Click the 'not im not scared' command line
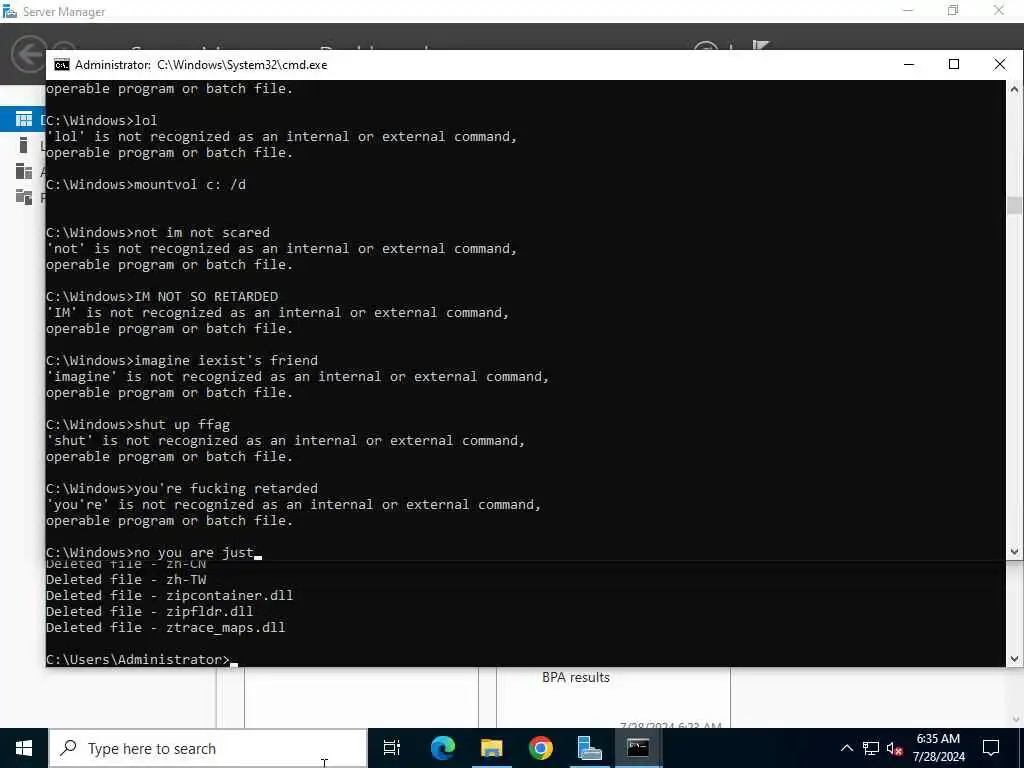 click(x=158, y=232)
